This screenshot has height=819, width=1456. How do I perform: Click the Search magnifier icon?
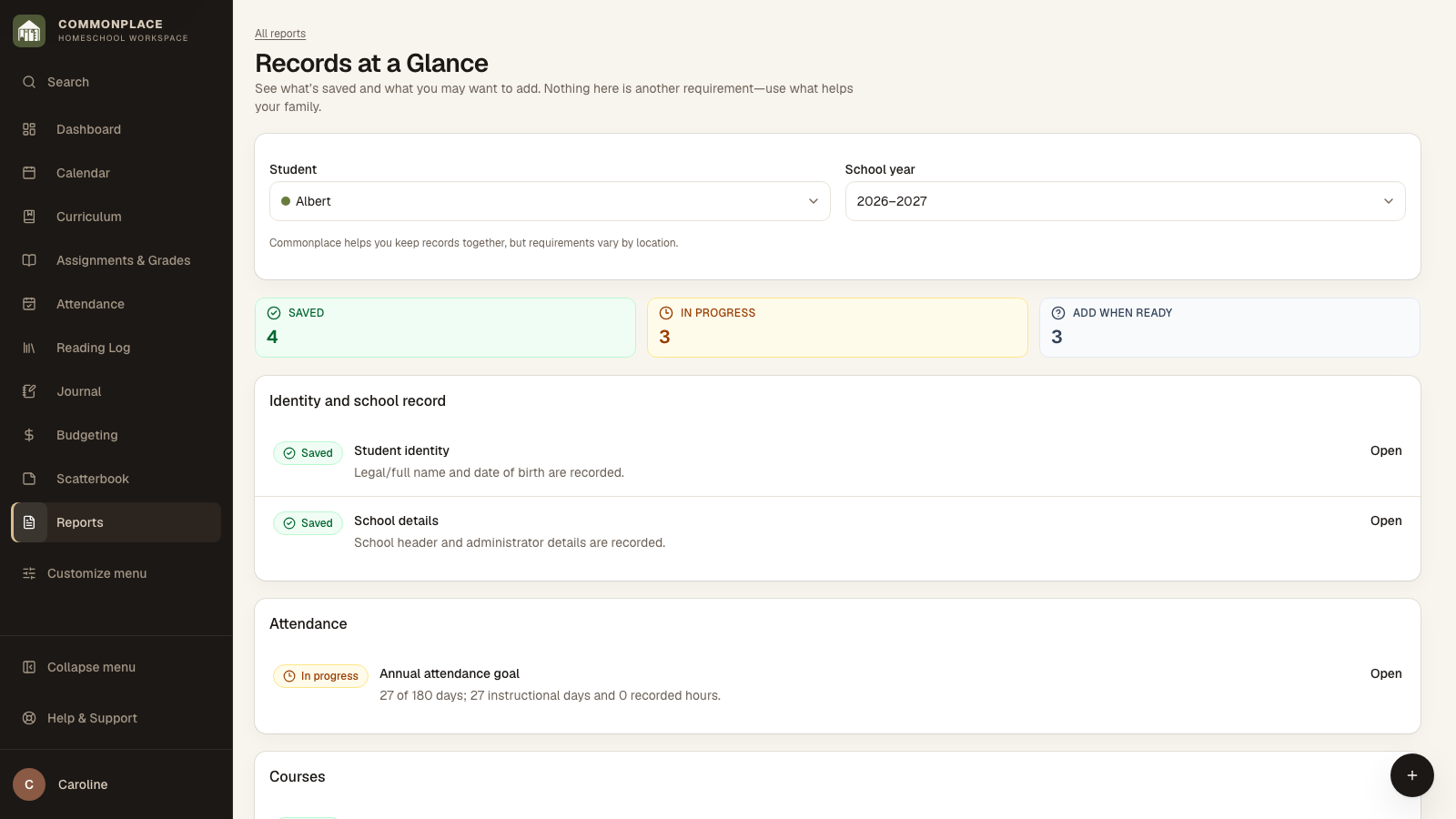29,82
